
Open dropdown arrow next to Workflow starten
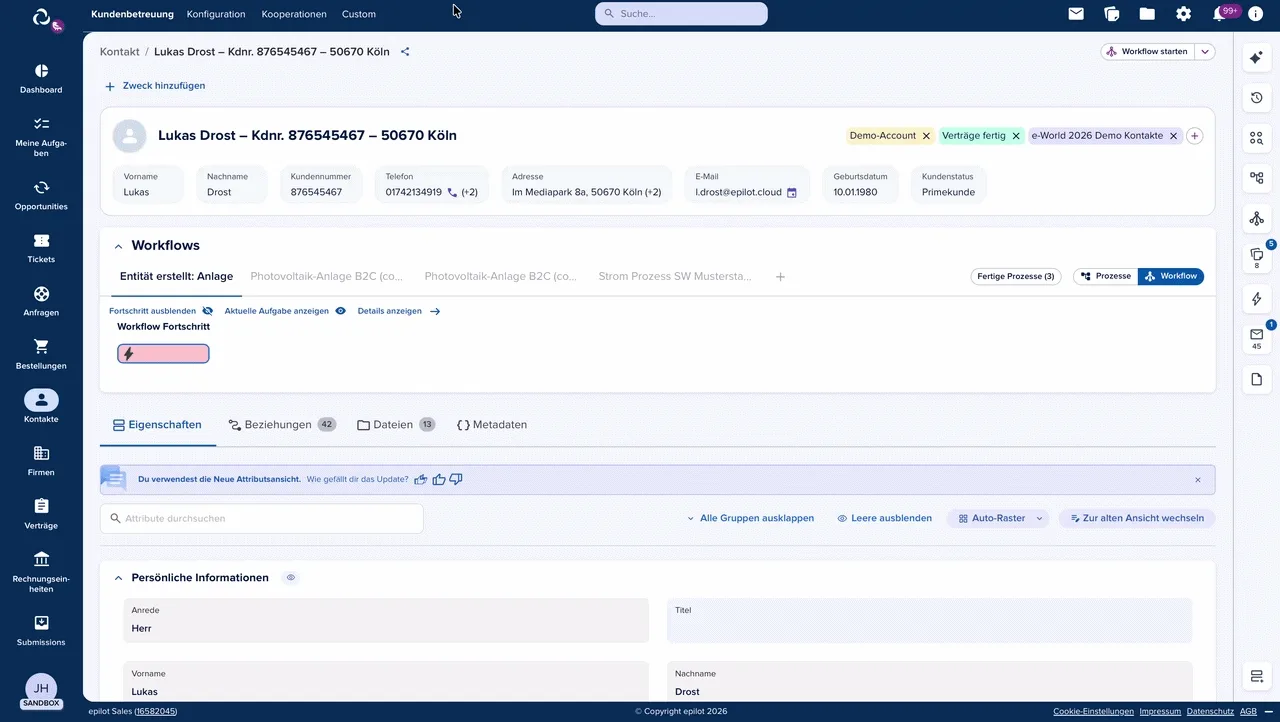pos(1206,52)
